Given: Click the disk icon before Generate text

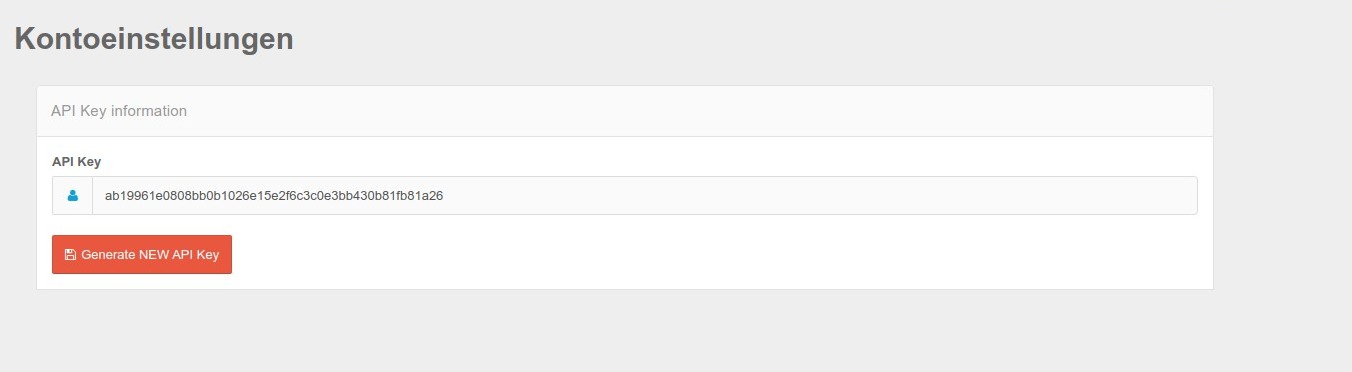Looking at the screenshot, I should 70,255.
